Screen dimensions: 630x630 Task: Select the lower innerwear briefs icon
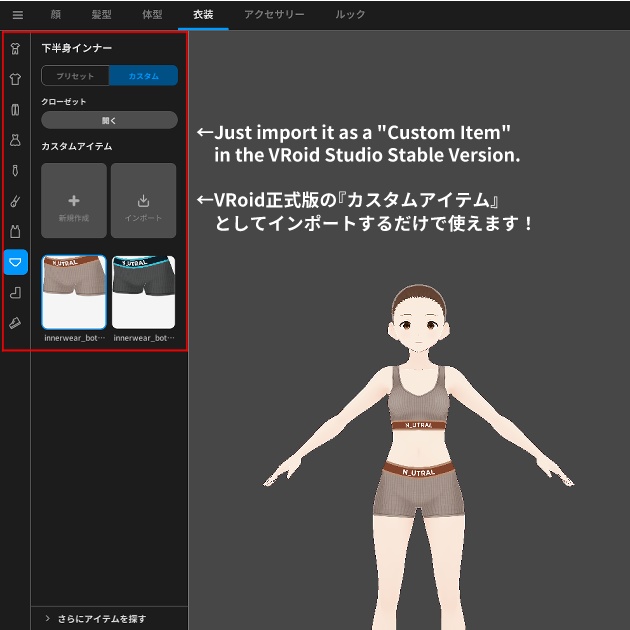(x=16, y=262)
